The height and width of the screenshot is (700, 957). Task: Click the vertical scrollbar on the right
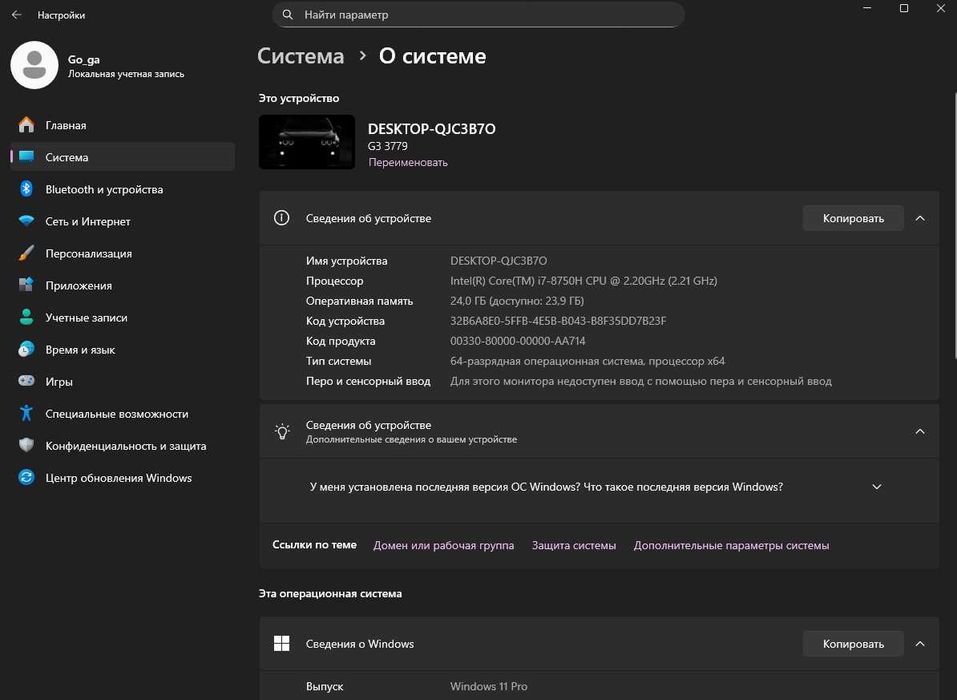coord(955,226)
